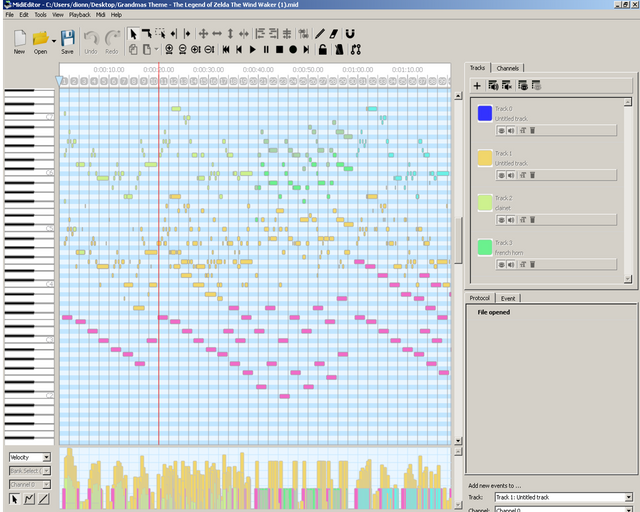Click show all tracks icon
This screenshot has height=512, width=640.
pyautogui.click(x=523, y=85)
